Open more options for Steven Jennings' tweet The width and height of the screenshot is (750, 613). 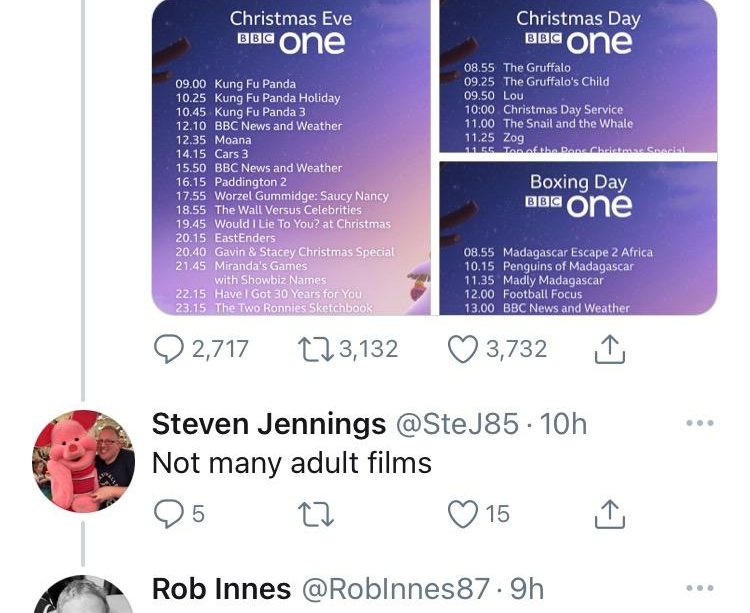pyautogui.click(x=700, y=424)
